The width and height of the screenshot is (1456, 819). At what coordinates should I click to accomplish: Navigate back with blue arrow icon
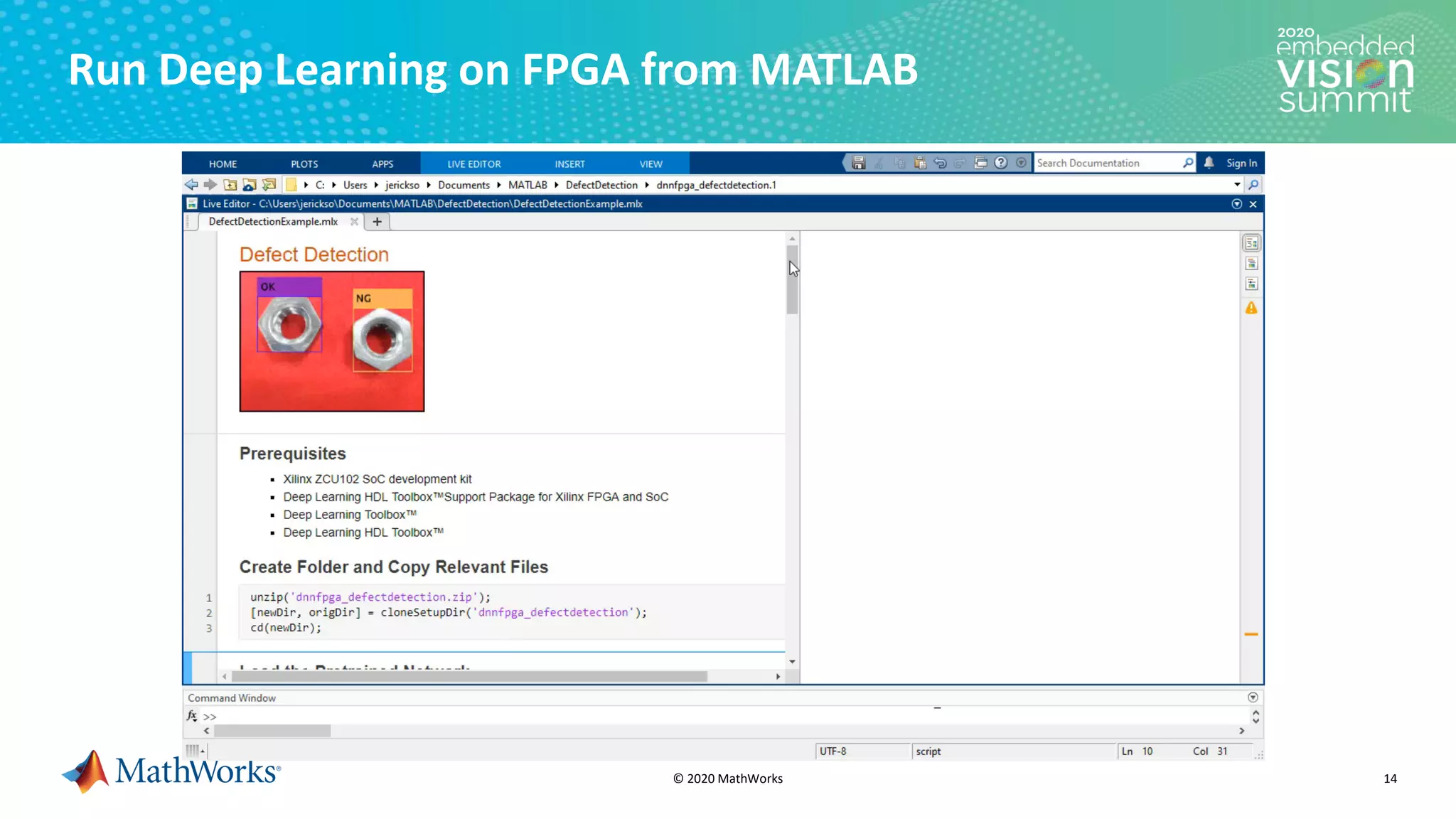click(191, 185)
